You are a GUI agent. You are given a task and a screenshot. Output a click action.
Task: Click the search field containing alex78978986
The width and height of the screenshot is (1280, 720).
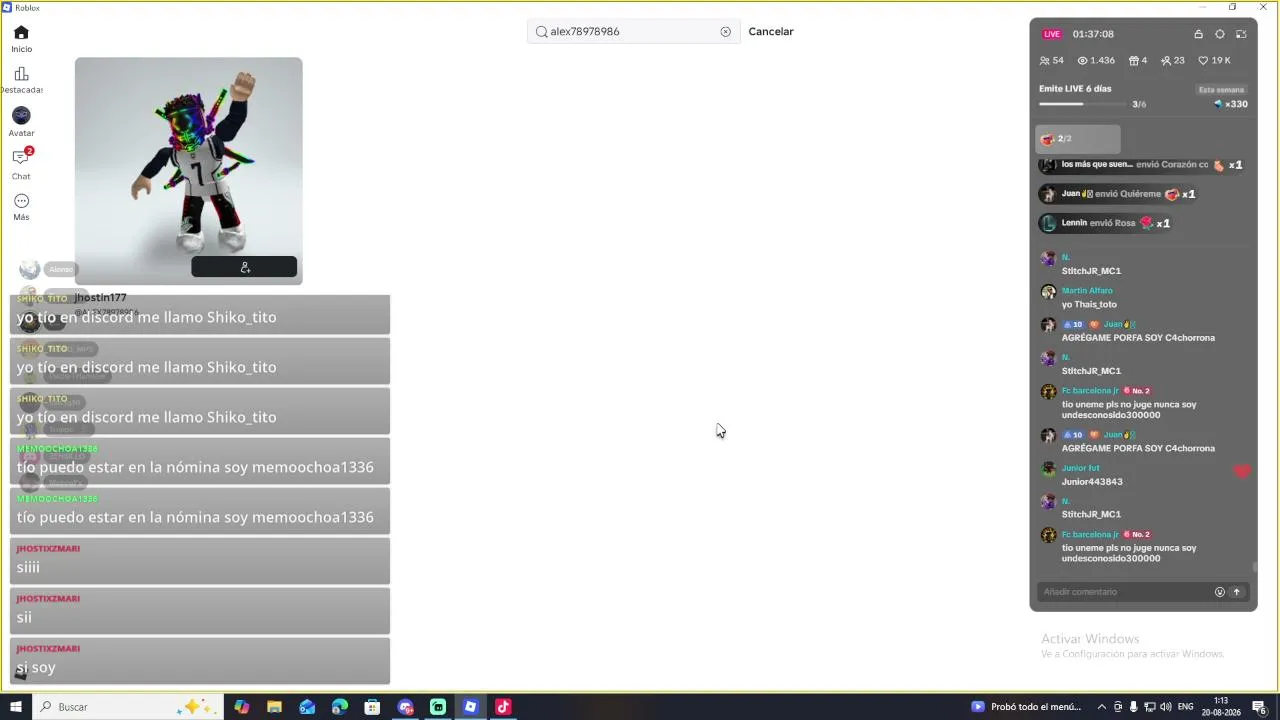tap(634, 32)
